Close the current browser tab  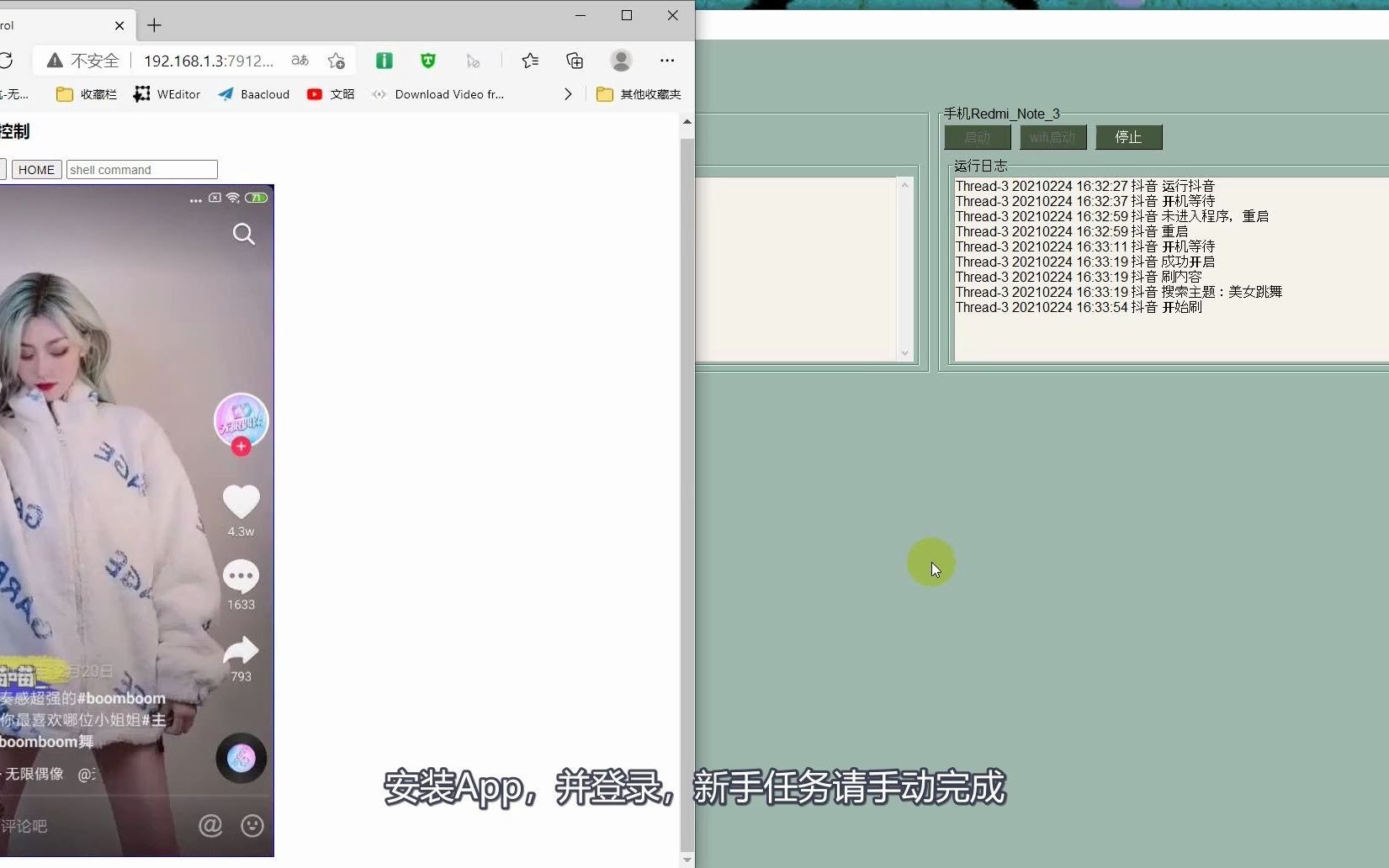[119, 25]
